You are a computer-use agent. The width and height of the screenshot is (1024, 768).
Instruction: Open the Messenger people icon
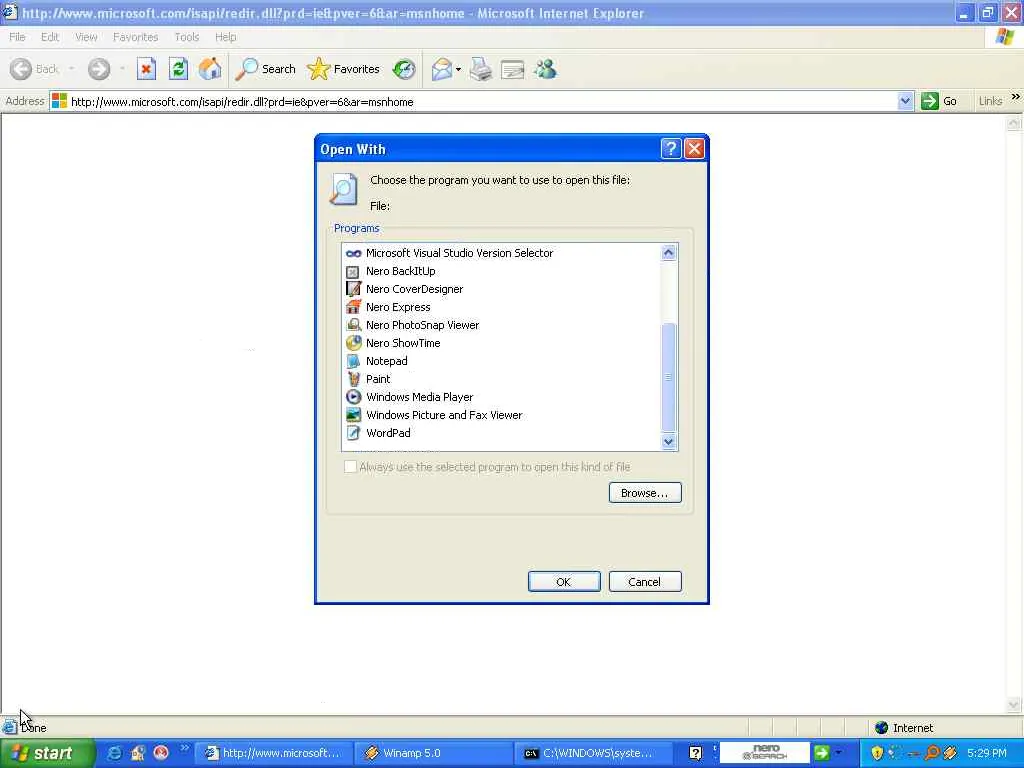coord(545,69)
